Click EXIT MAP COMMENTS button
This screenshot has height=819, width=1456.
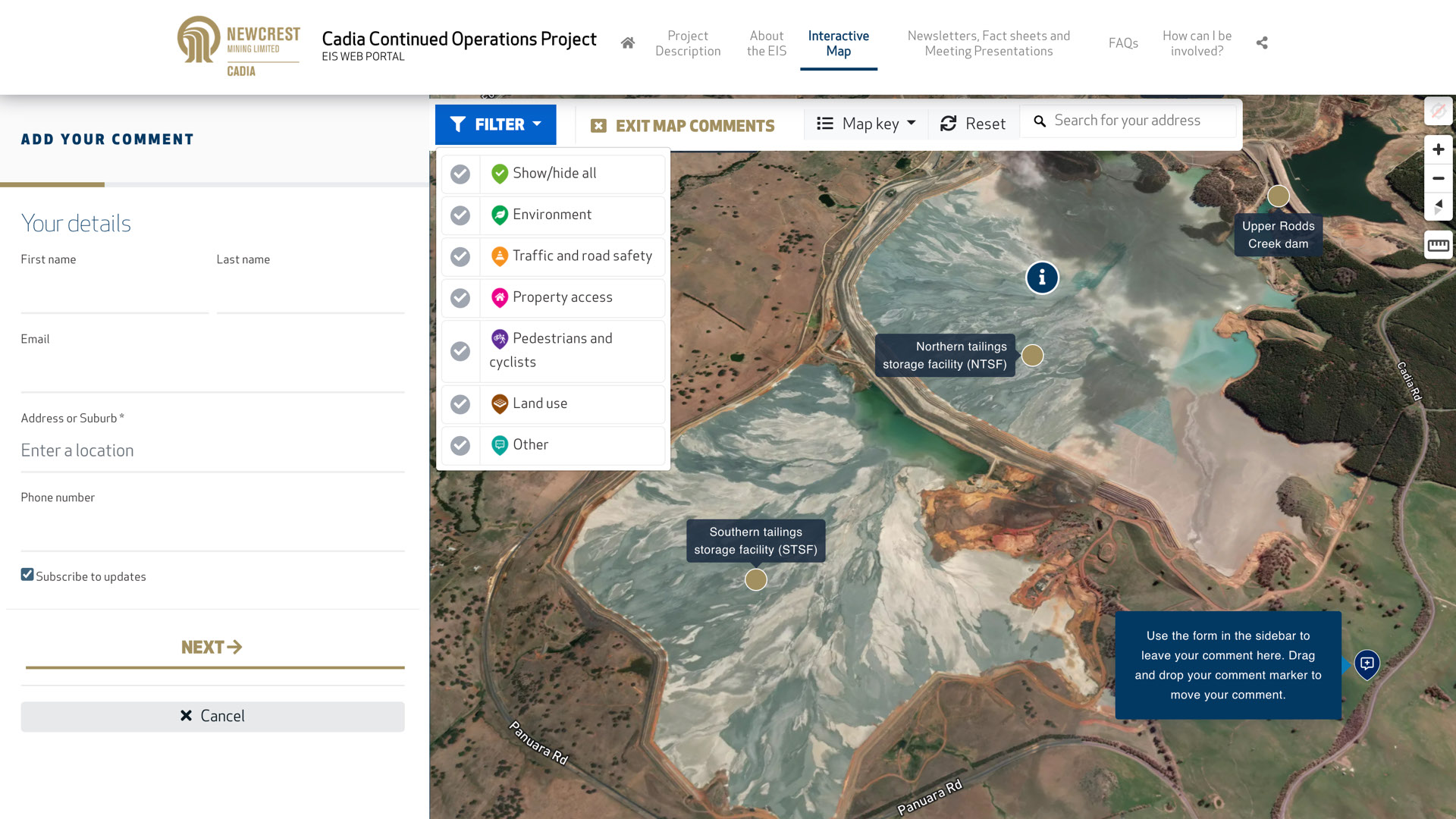tap(682, 126)
